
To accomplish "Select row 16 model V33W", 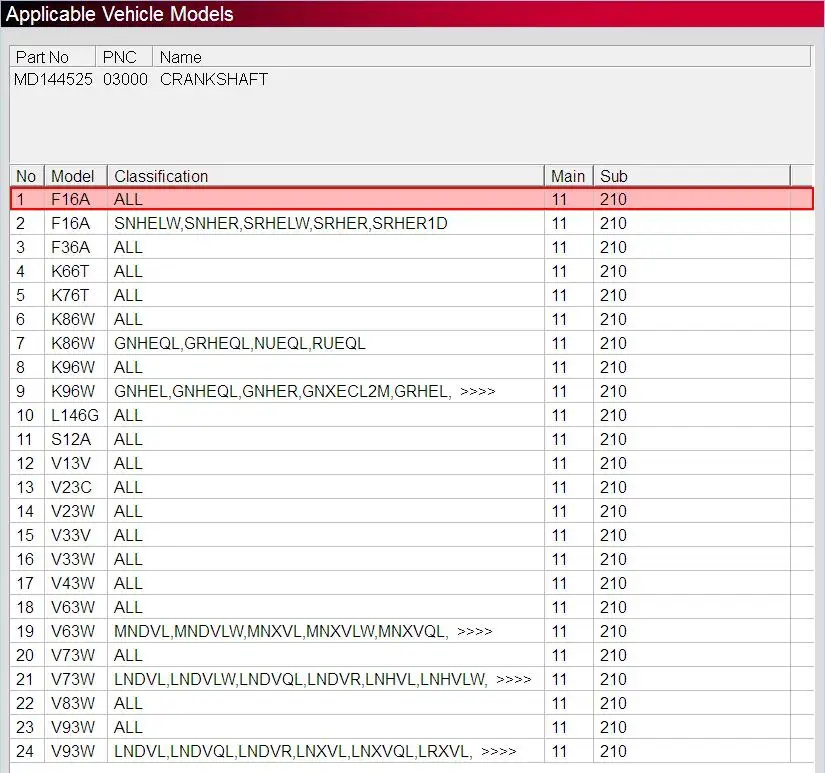I will tap(73, 559).
